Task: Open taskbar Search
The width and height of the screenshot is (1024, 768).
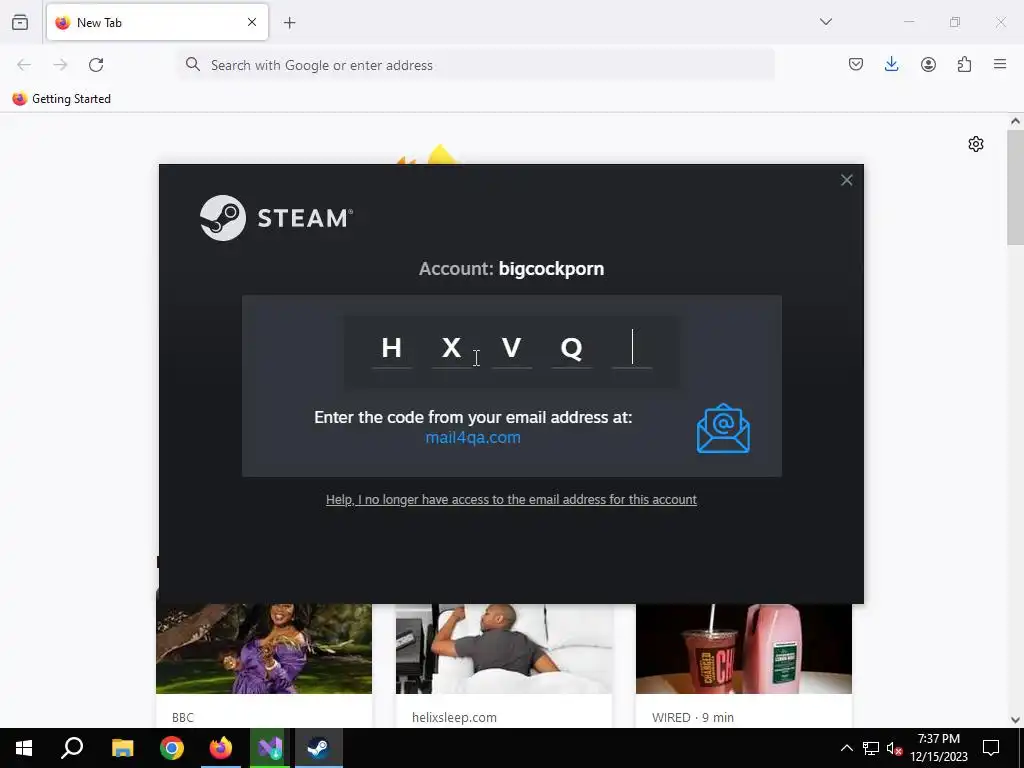Action: pyautogui.click(x=72, y=748)
